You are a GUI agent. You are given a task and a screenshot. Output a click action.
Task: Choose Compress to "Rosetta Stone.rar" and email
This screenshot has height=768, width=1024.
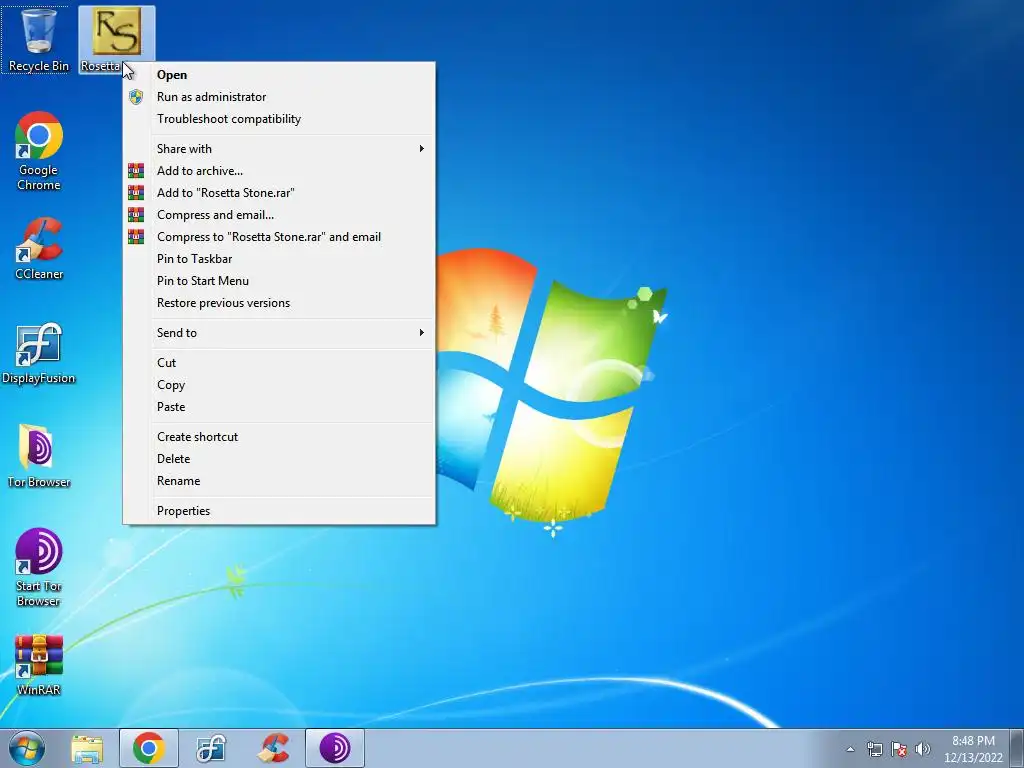279,237
